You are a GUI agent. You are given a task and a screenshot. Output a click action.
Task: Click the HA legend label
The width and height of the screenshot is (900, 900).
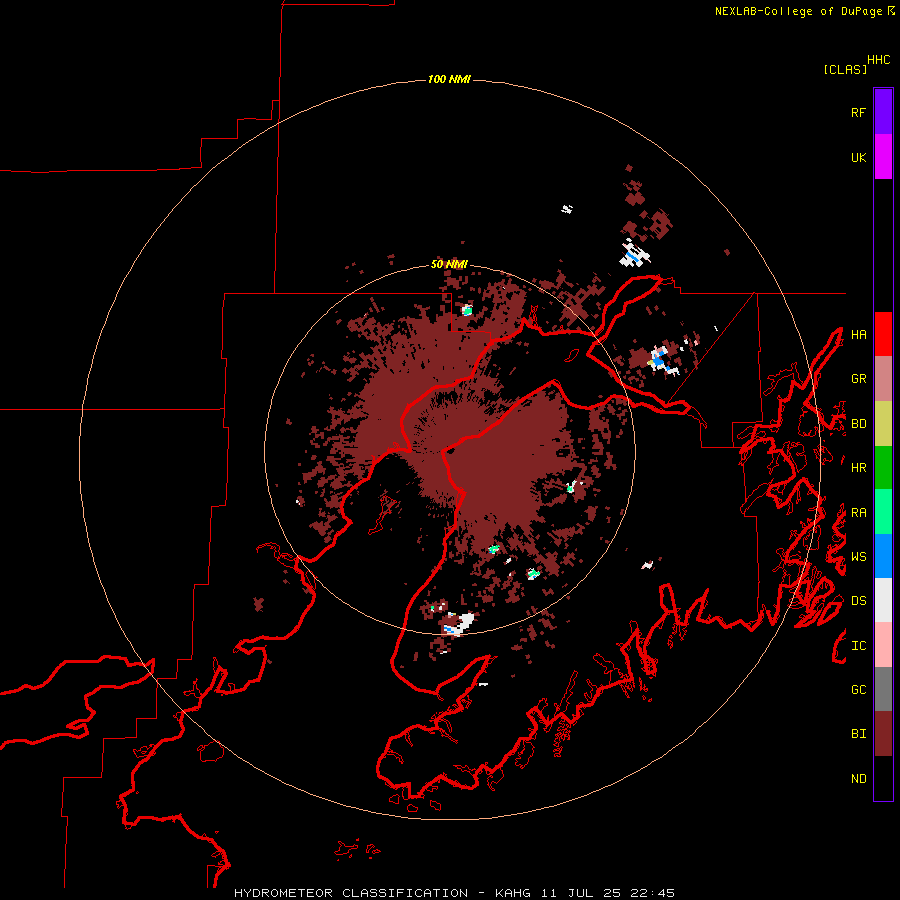pos(858,334)
